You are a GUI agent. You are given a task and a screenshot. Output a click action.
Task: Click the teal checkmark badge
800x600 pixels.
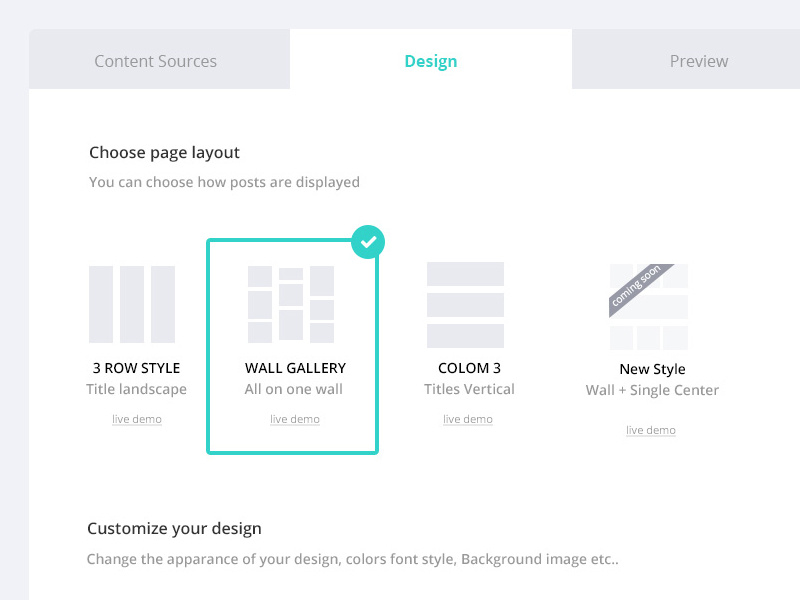click(x=368, y=241)
